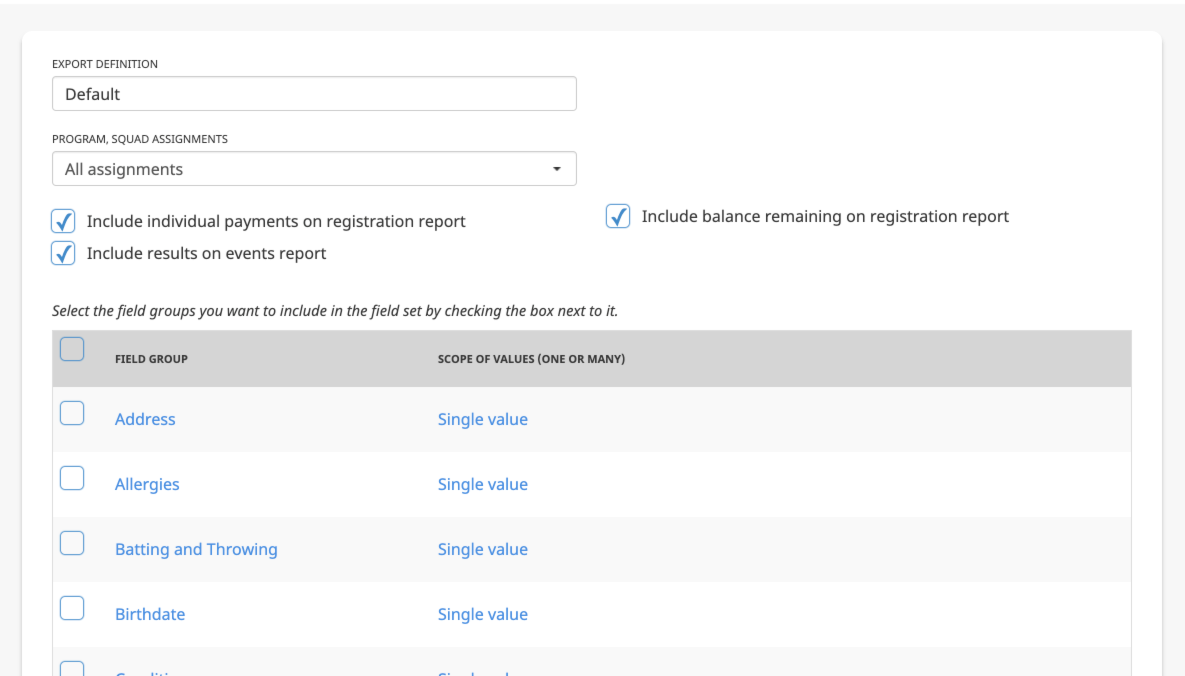Open the Birthdate field group link
The height and width of the screenshot is (676, 1185).
pyautogui.click(x=150, y=614)
